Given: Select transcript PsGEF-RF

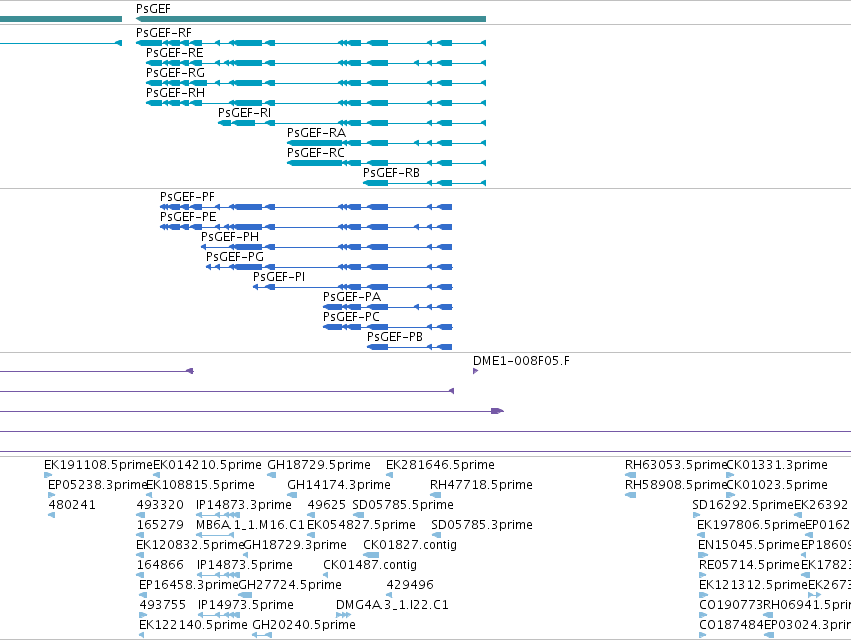Looking at the screenshot, I should point(163,33).
